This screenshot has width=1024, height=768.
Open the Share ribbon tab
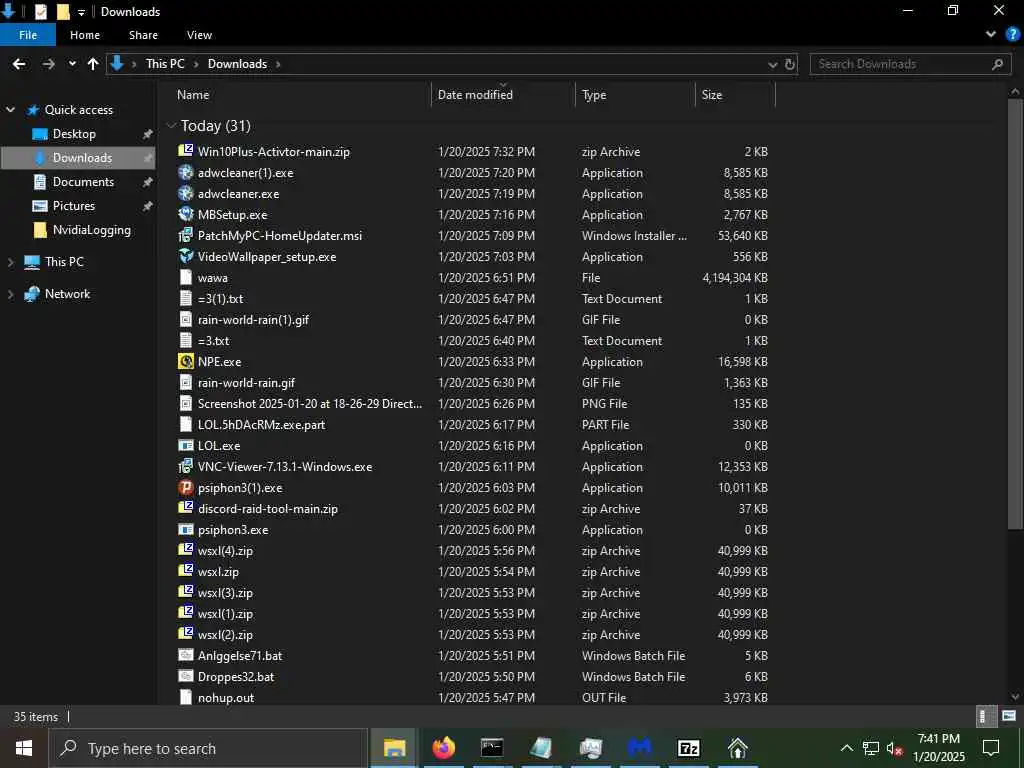click(143, 35)
